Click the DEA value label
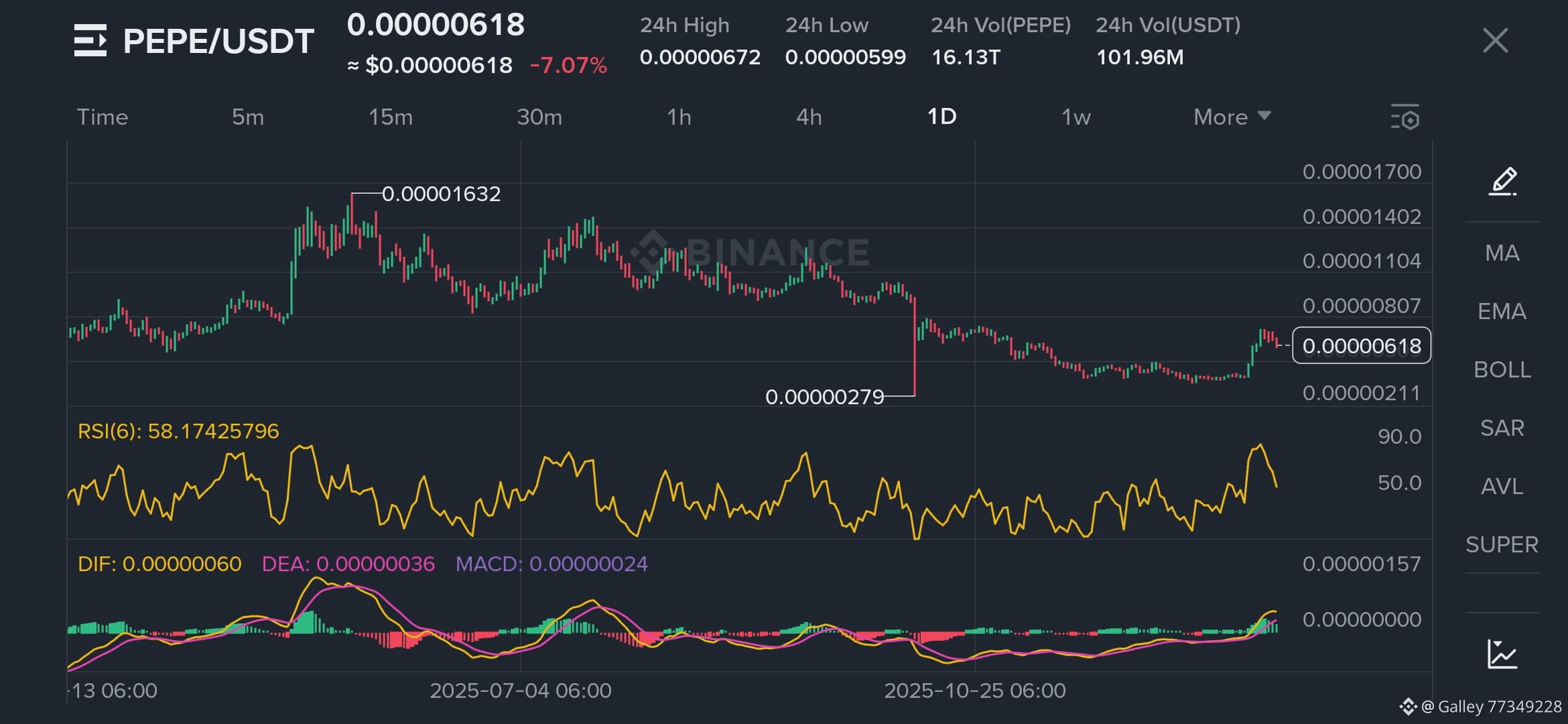Image resolution: width=1568 pixels, height=724 pixels. click(348, 564)
